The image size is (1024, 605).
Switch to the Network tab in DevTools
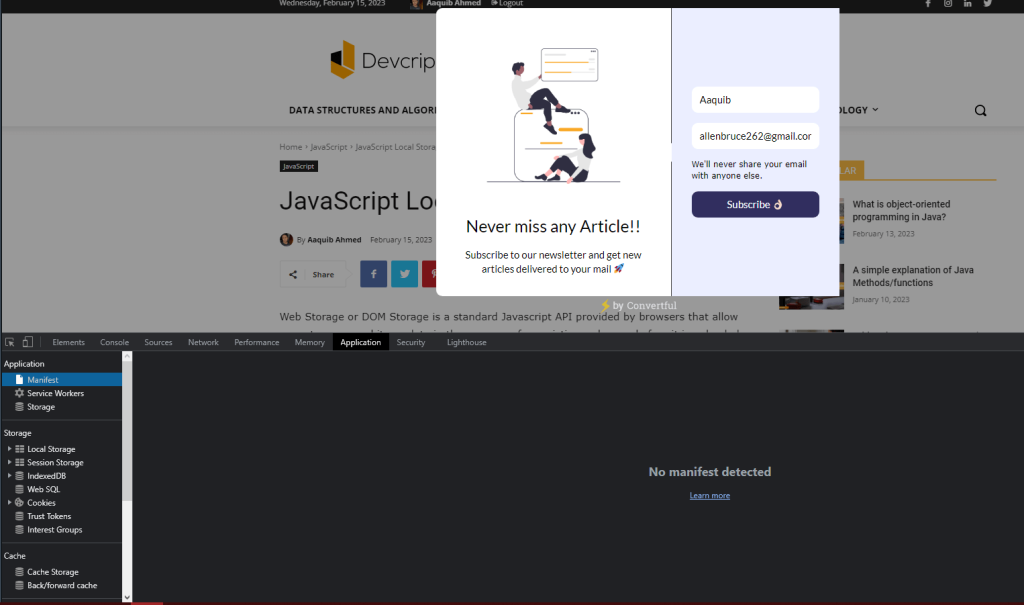(203, 341)
